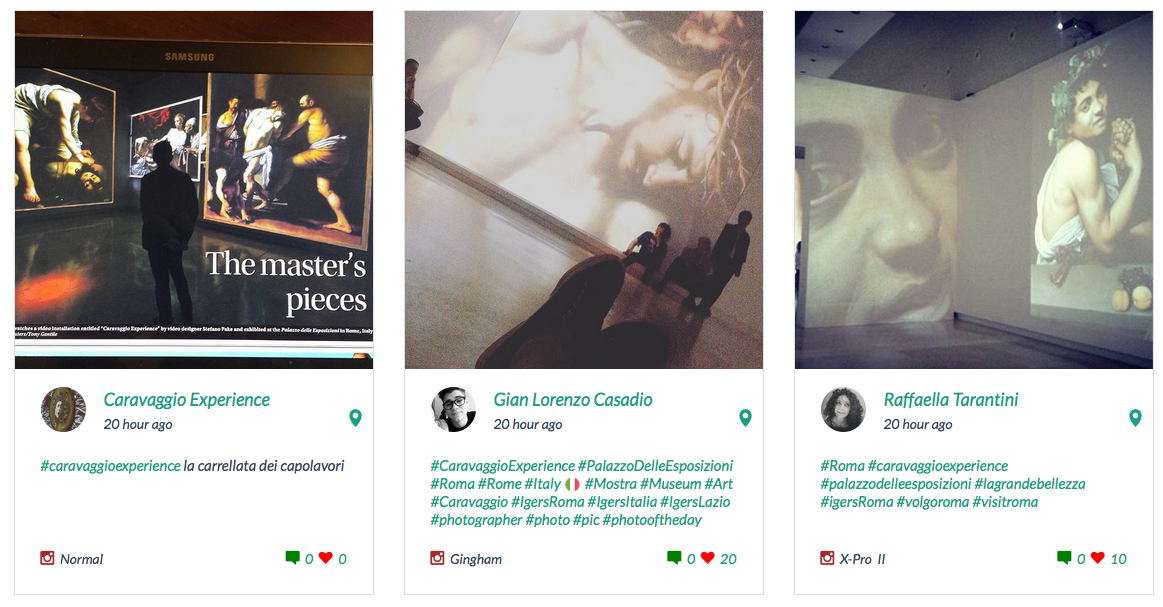Open Raffaella Tarantini profile link
Viewport: 1163px width, 607px height.
click(951, 399)
